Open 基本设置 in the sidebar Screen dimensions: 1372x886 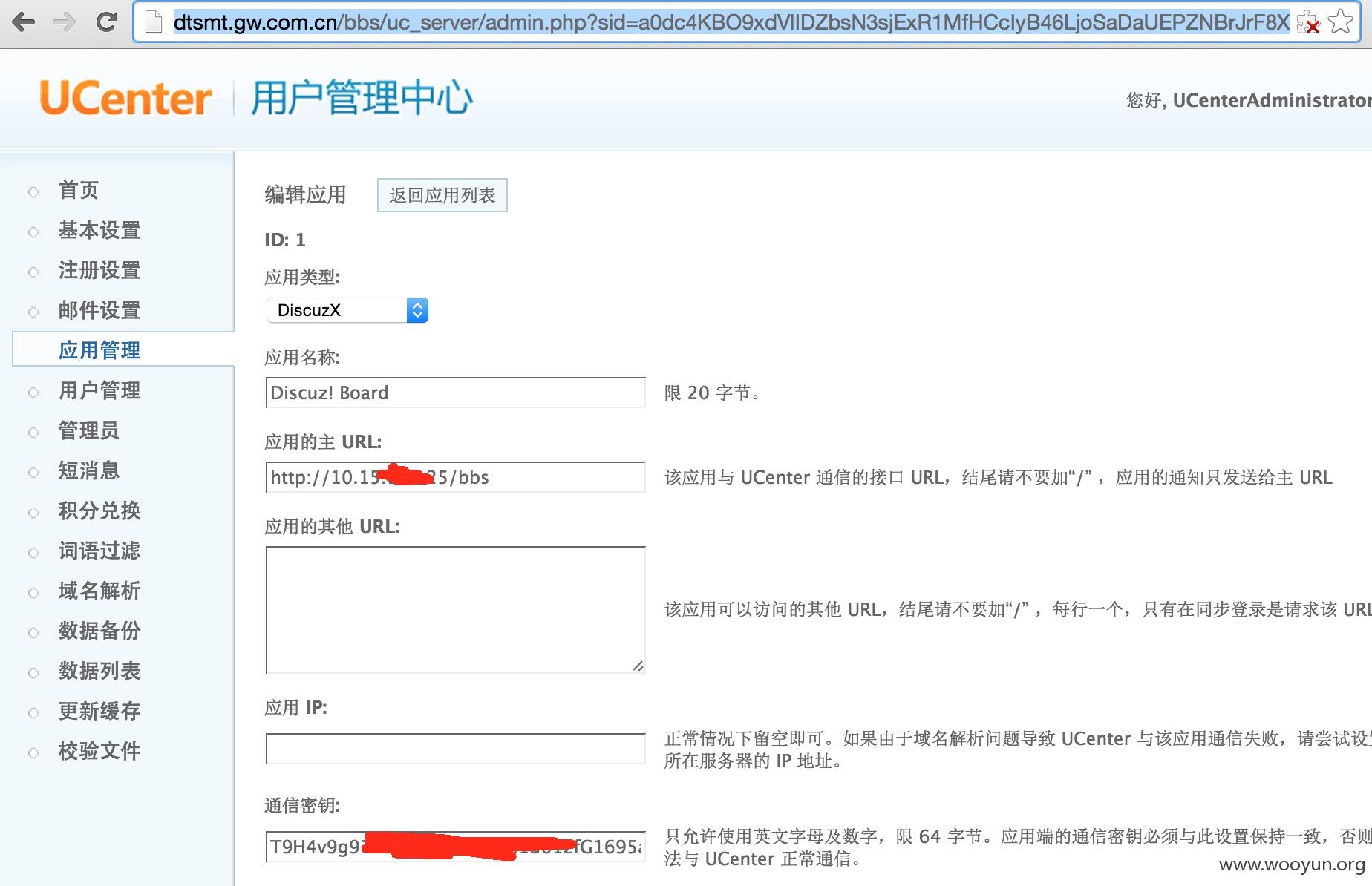(x=99, y=230)
